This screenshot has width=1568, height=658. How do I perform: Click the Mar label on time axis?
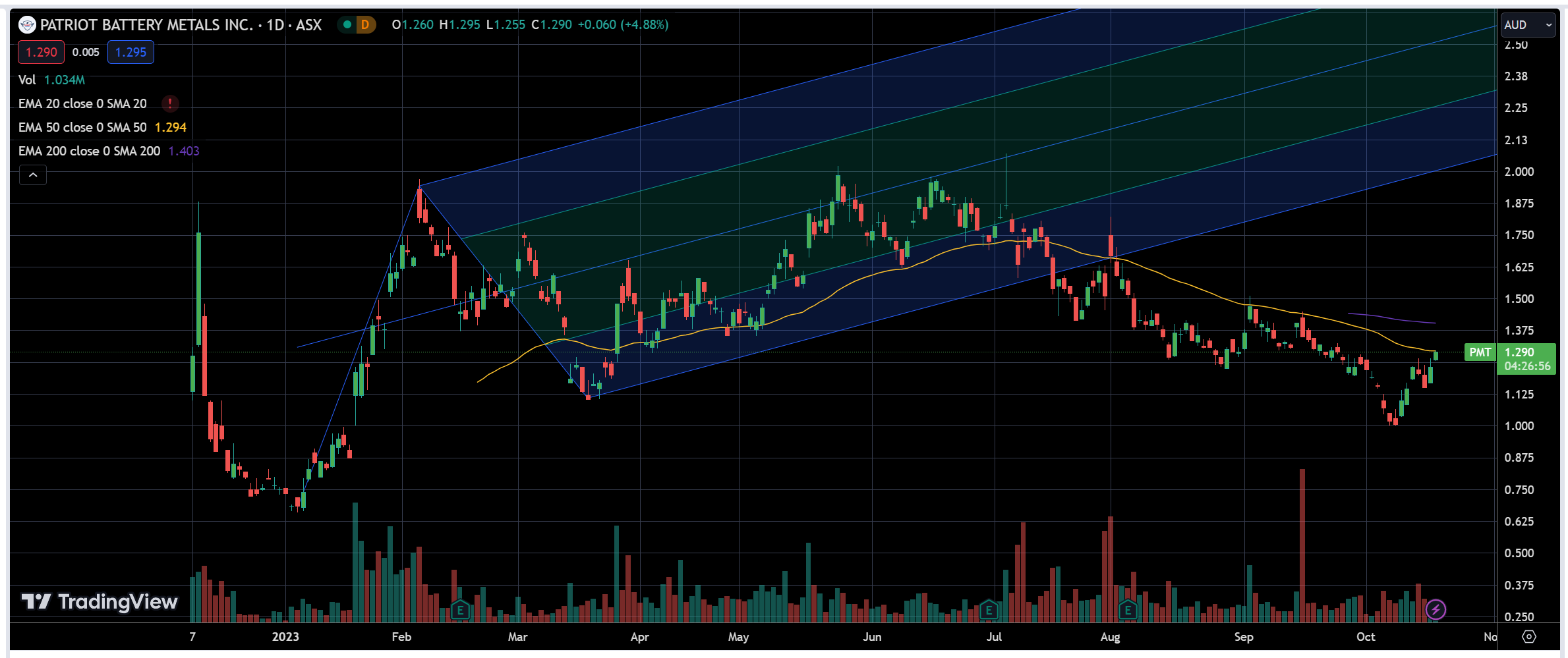coord(518,637)
